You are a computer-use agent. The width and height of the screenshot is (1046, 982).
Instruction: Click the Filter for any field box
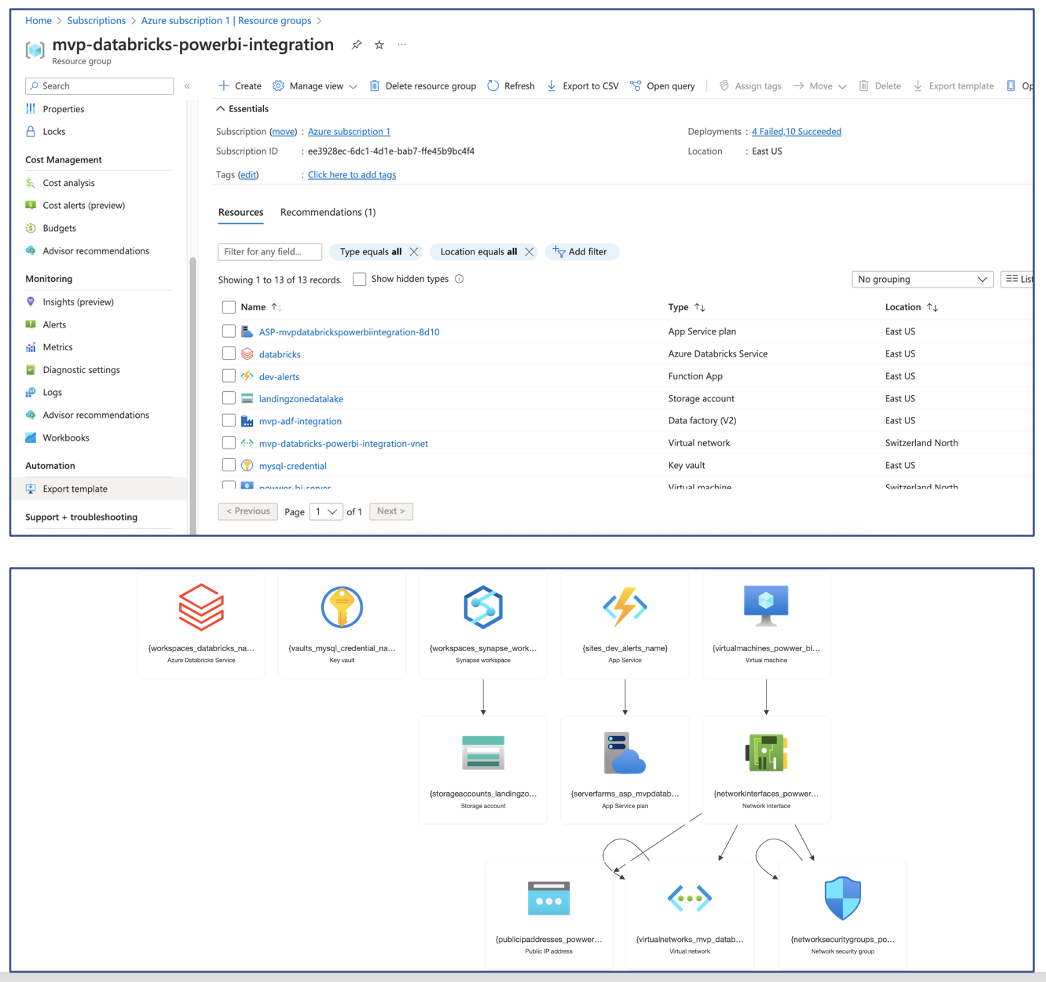tap(270, 252)
